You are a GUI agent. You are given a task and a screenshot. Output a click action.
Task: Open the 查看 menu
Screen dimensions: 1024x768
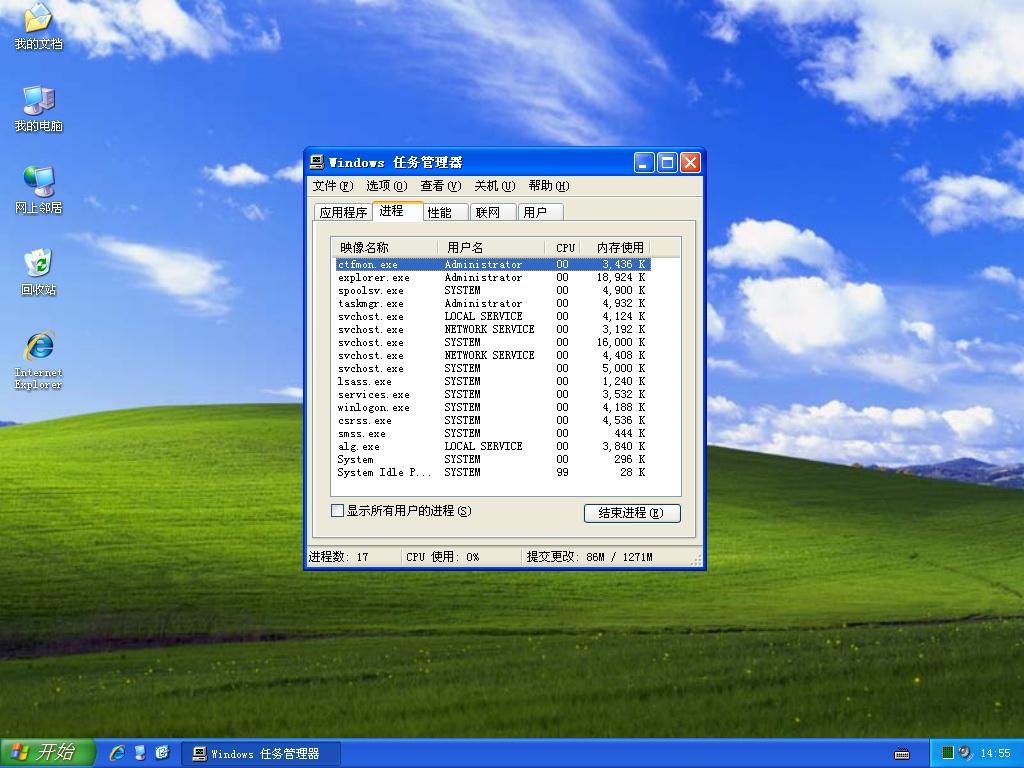click(x=442, y=185)
